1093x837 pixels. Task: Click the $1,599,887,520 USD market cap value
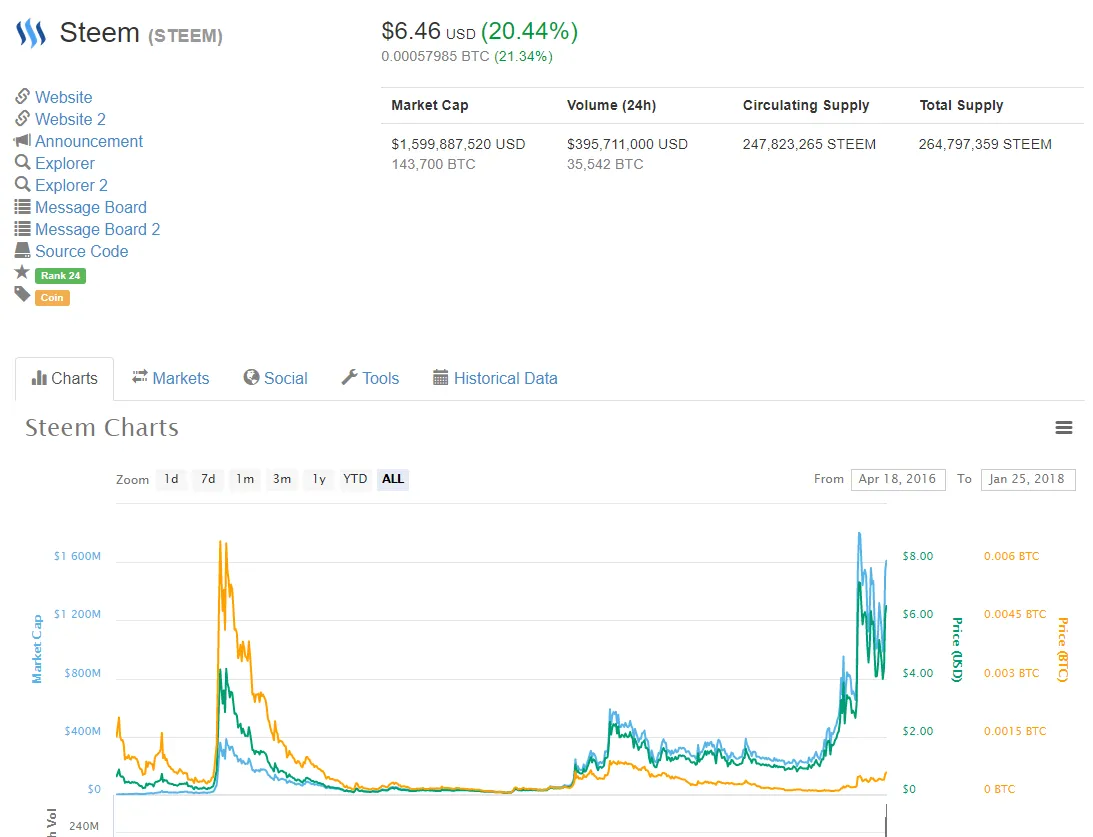[x=458, y=144]
